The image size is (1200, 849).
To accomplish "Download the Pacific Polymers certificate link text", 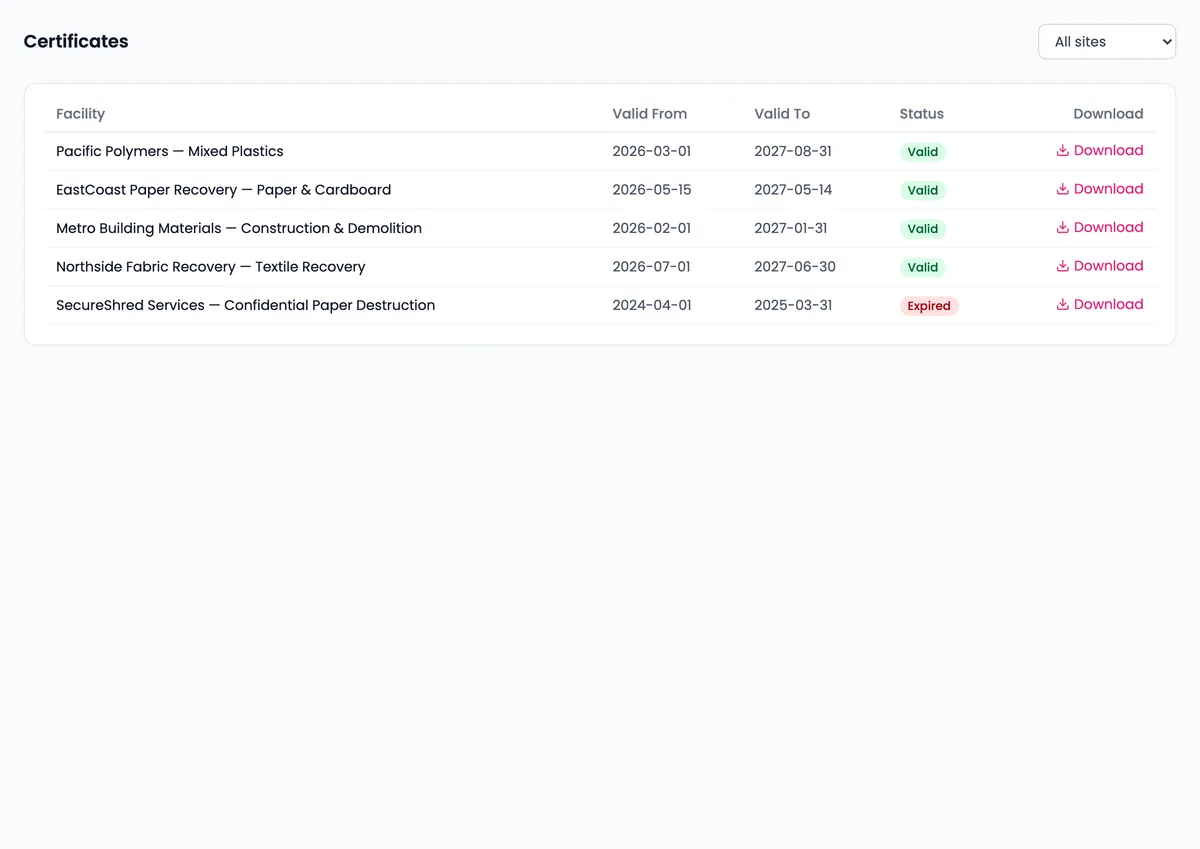I will 1108,151.
